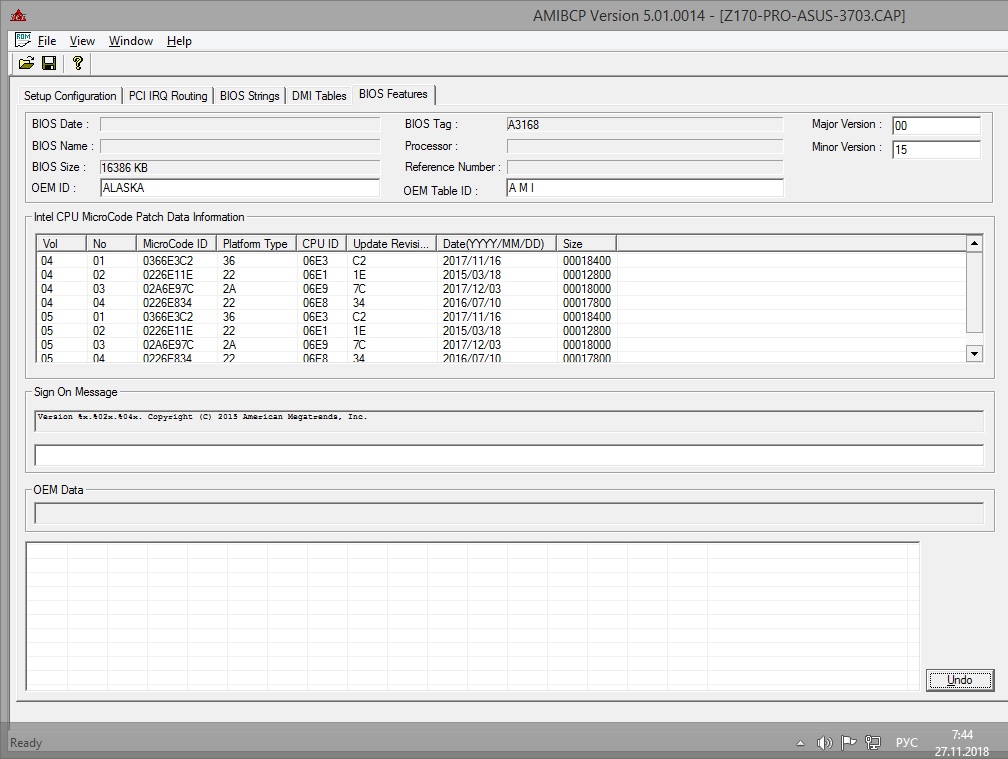Click the Major Version input field
The height and width of the screenshot is (759, 1008).
click(x=937, y=125)
